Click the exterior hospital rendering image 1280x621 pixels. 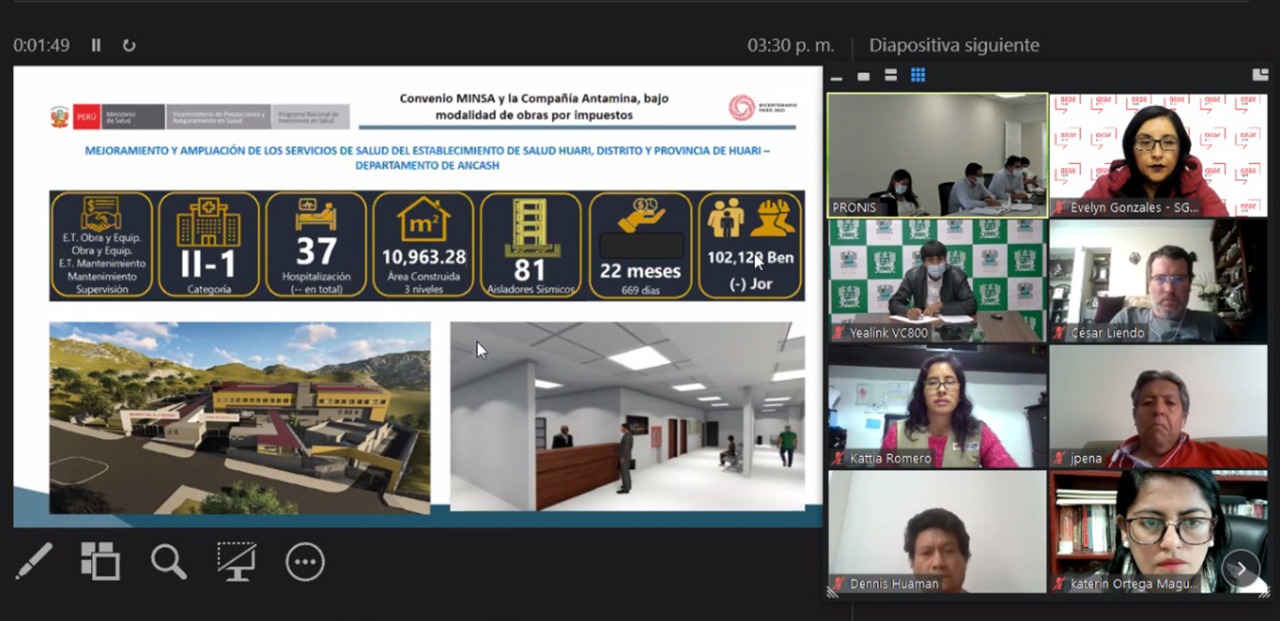pyautogui.click(x=240, y=417)
